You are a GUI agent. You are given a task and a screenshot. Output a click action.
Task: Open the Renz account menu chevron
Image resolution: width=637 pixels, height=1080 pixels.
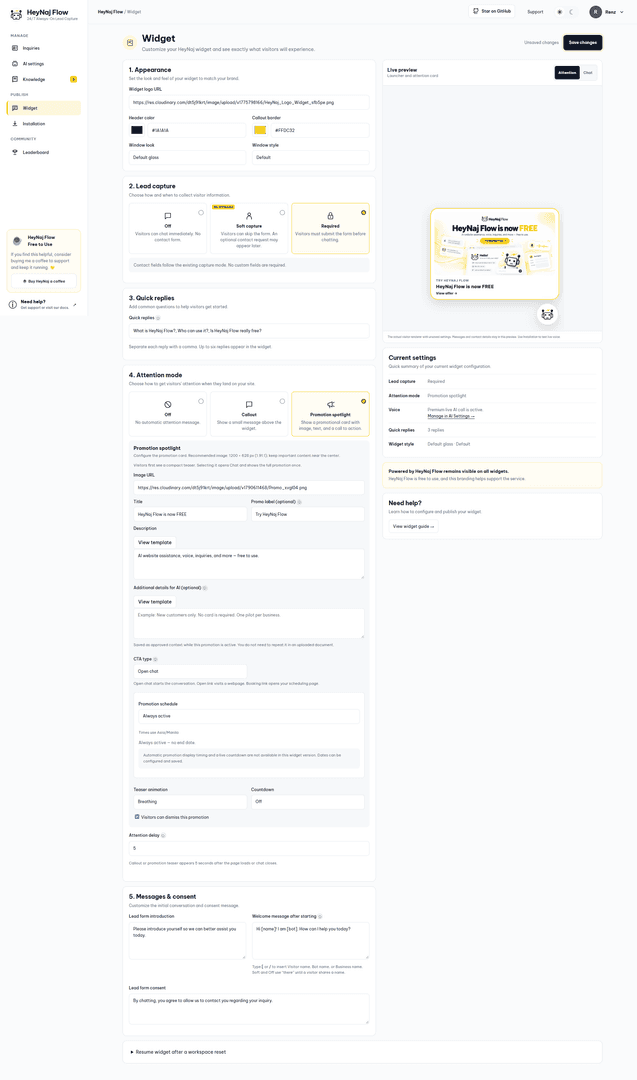pos(622,12)
